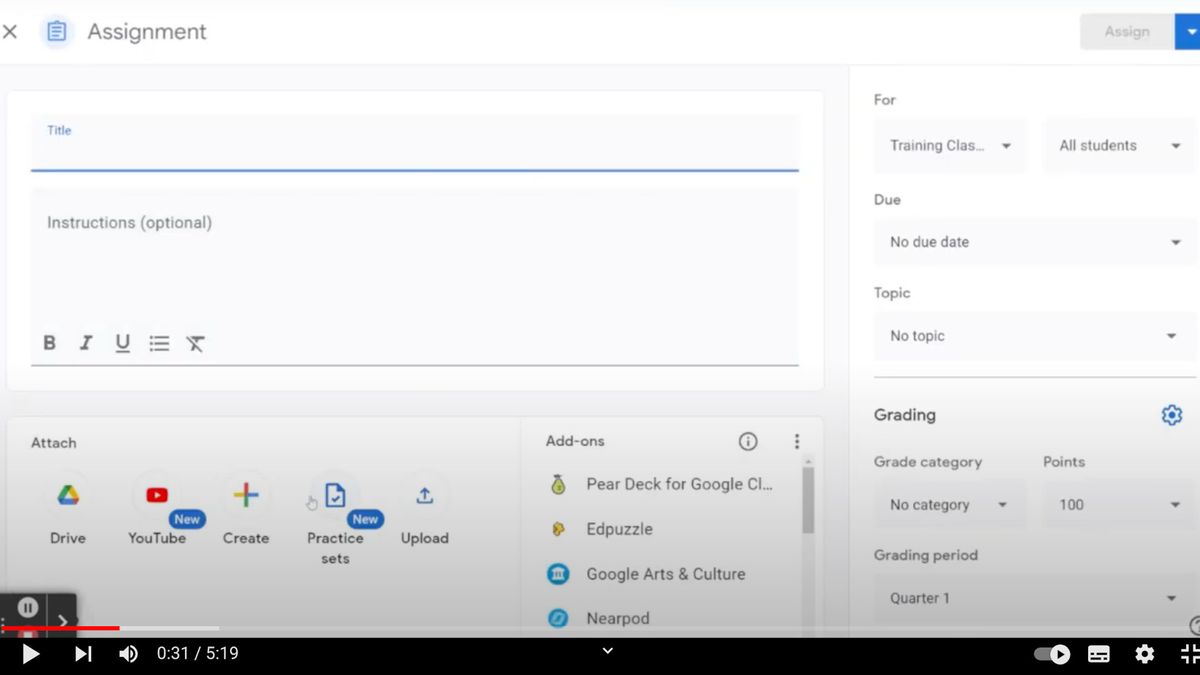Open the Add-ons overflow menu
The width and height of the screenshot is (1200, 675).
pyautogui.click(x=797, y=440)
